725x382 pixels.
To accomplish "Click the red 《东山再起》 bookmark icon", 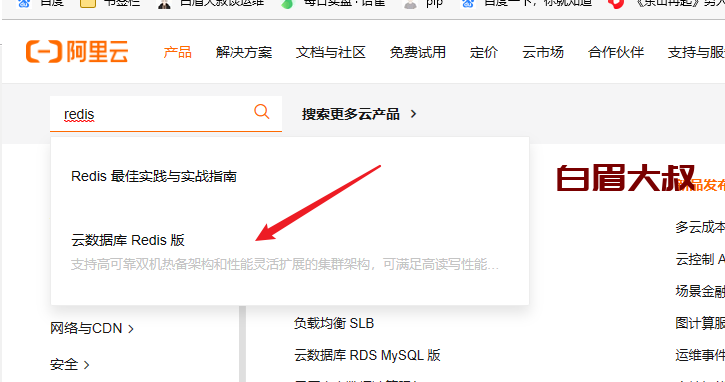I will coord(616,4).
